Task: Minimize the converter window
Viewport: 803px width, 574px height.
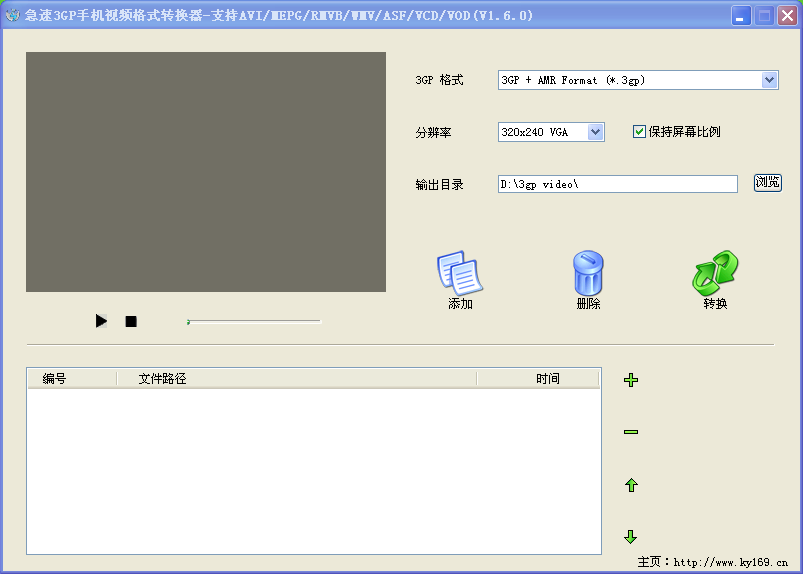Action: [x=741, y=16]
